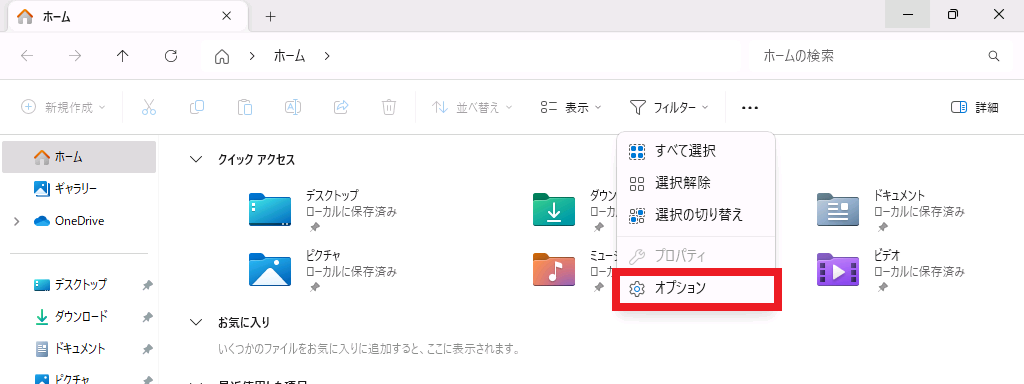Open the three-dots more options menu
This screenshot has width=1024, height=384.
750,108
